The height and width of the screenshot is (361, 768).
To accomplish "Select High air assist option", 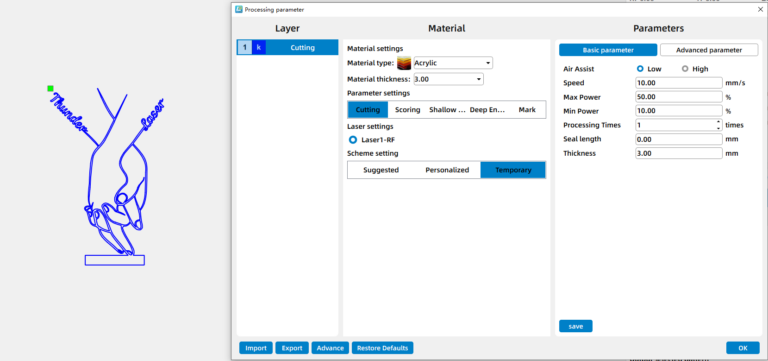I will click(x=685, y=69).
